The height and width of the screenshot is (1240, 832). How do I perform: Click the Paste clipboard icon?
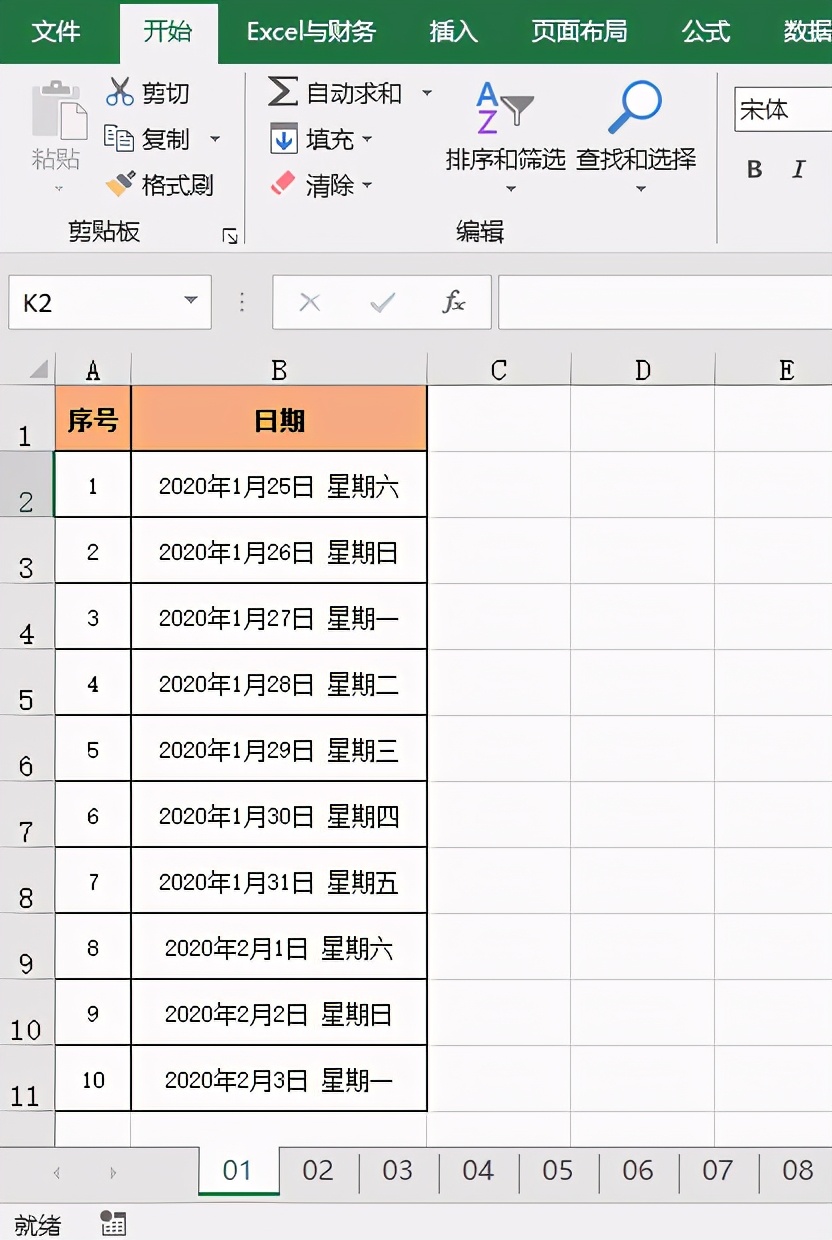click(59, 110)
